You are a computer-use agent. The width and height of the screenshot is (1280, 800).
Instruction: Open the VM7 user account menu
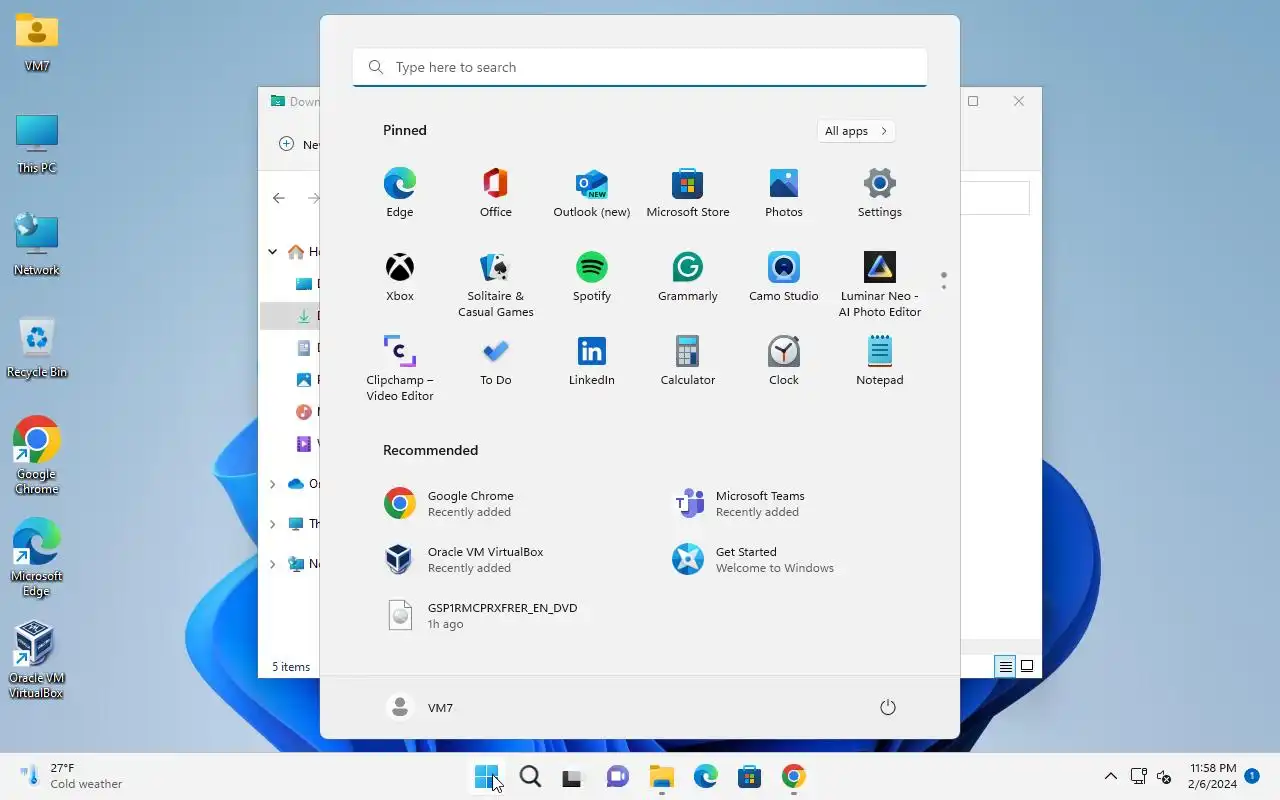pyautogui.click(x=420, y=707)
